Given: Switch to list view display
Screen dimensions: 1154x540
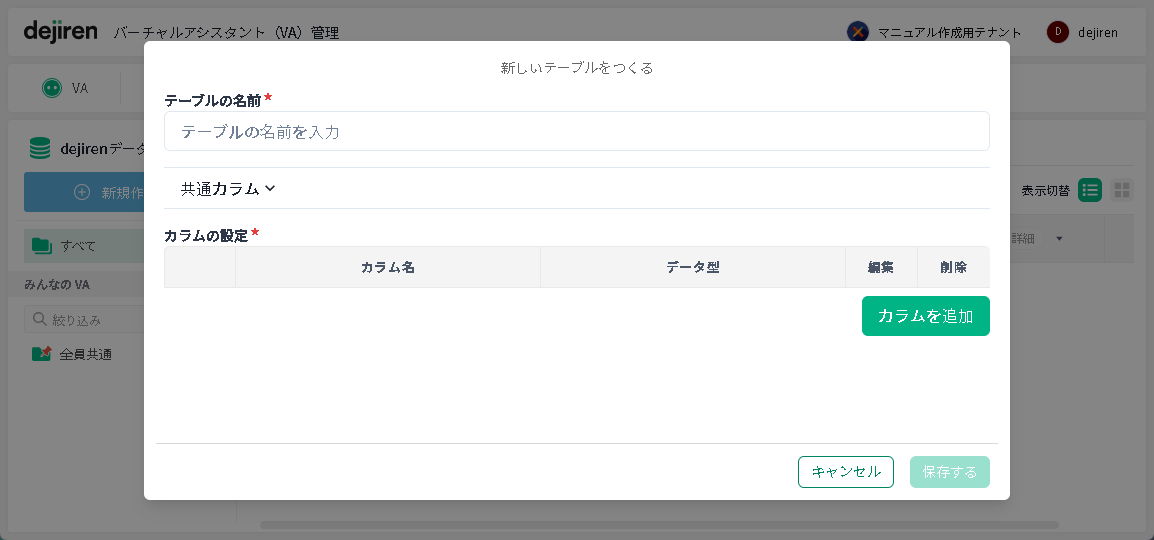Looking at the screenshot, I should [1089, 190].
